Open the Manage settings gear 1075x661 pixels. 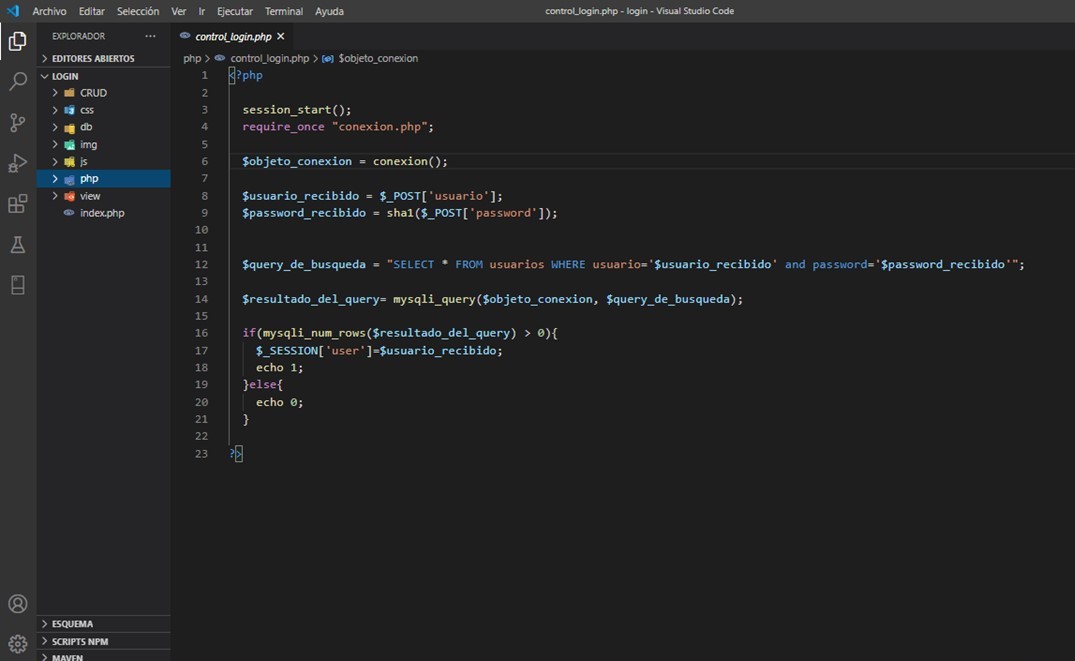pos(17,643)
